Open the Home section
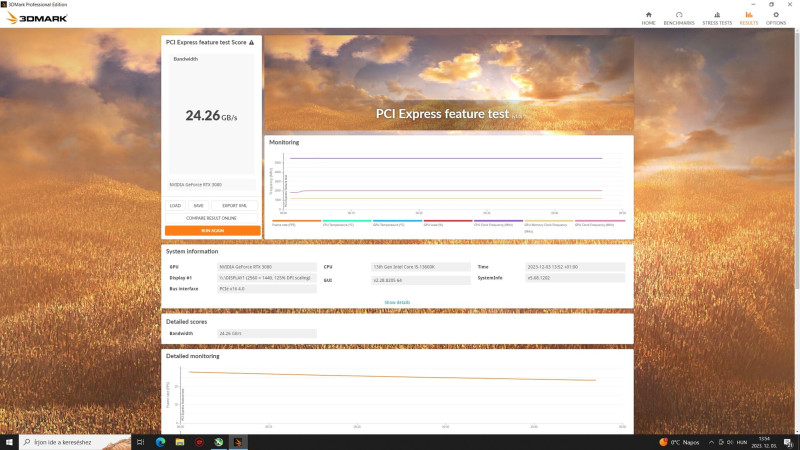 tap(648, 18)
